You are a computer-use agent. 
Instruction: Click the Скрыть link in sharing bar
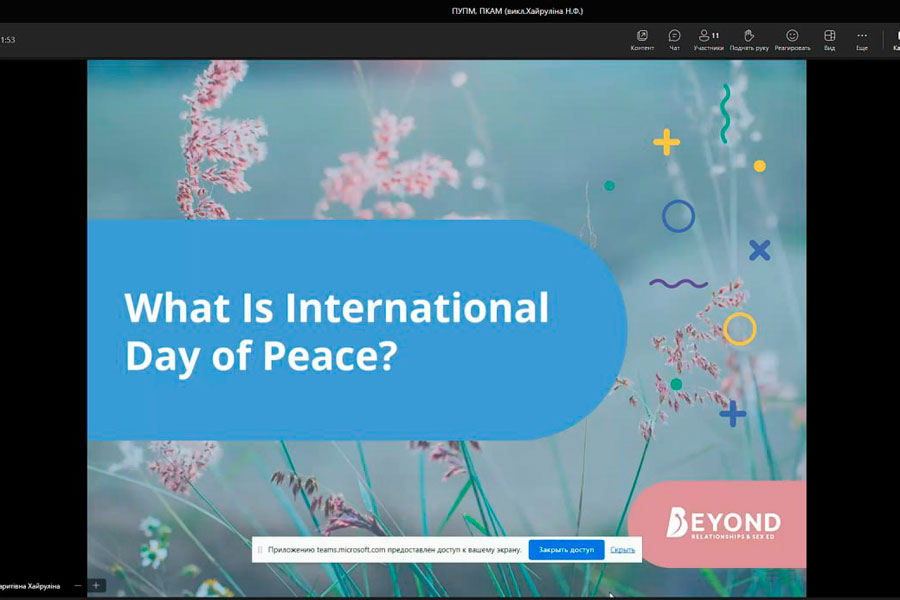622,549
